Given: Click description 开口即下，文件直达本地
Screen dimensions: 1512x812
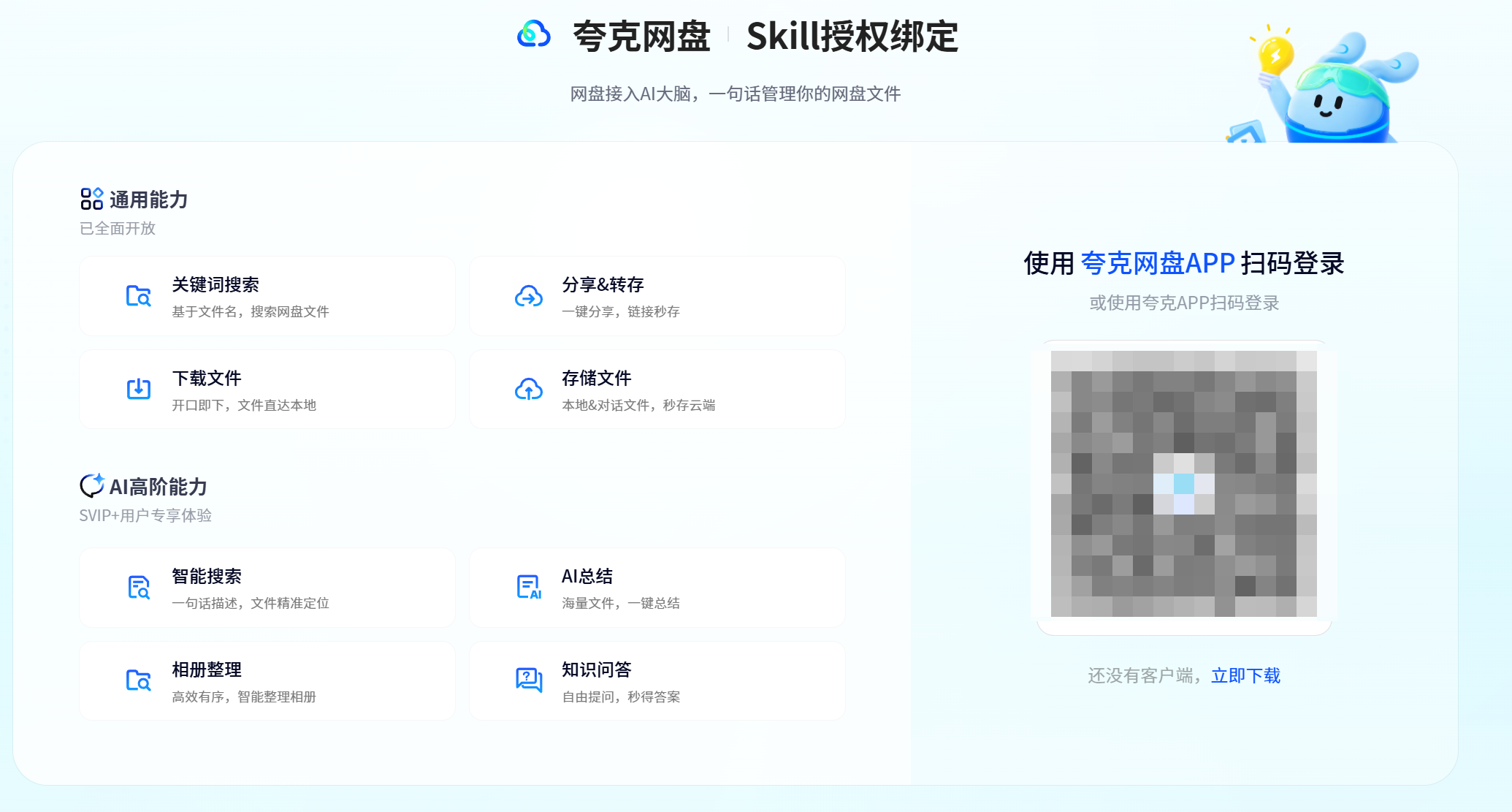Looking at the screenshot, I should pos(244,405).
